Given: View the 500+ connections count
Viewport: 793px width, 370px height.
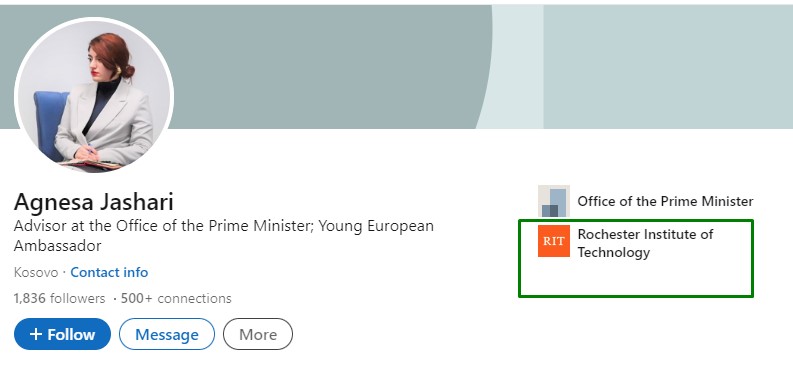Looking at the screenshot, I should (176, 298).
